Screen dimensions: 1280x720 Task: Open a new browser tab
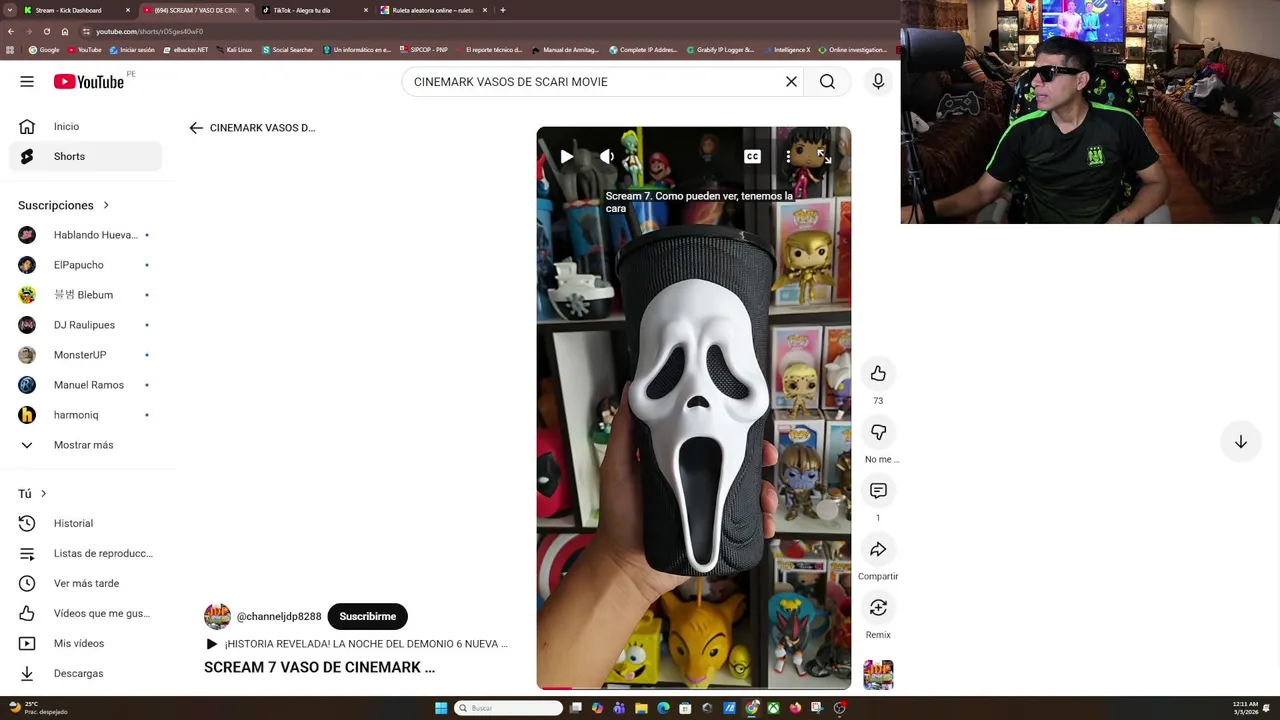(x=502, y=10)
